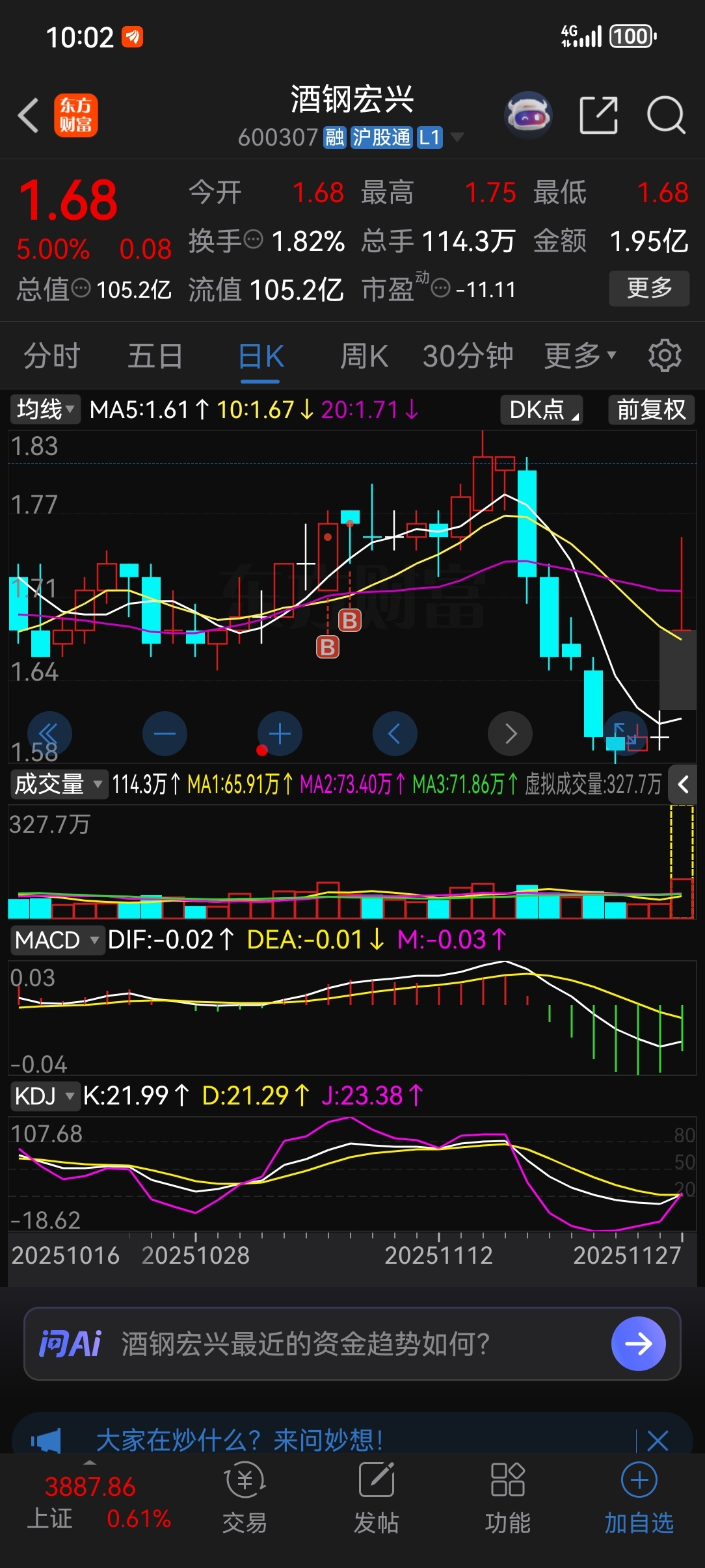Viewport: 705px width, 1568px height.
Task: Tap 虚拟成交量:327.7万 label
Action: click(593, 784)
